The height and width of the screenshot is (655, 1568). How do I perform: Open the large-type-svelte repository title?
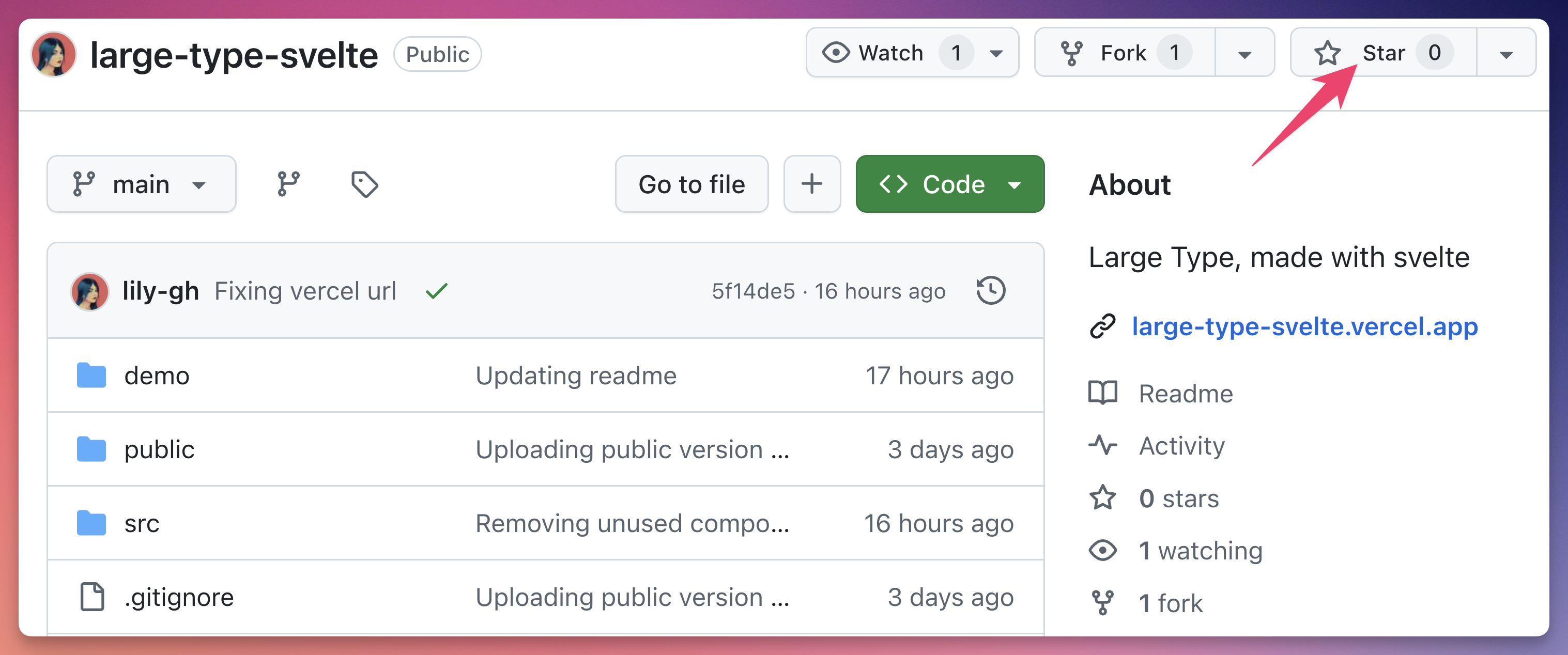tap(234, 55)
